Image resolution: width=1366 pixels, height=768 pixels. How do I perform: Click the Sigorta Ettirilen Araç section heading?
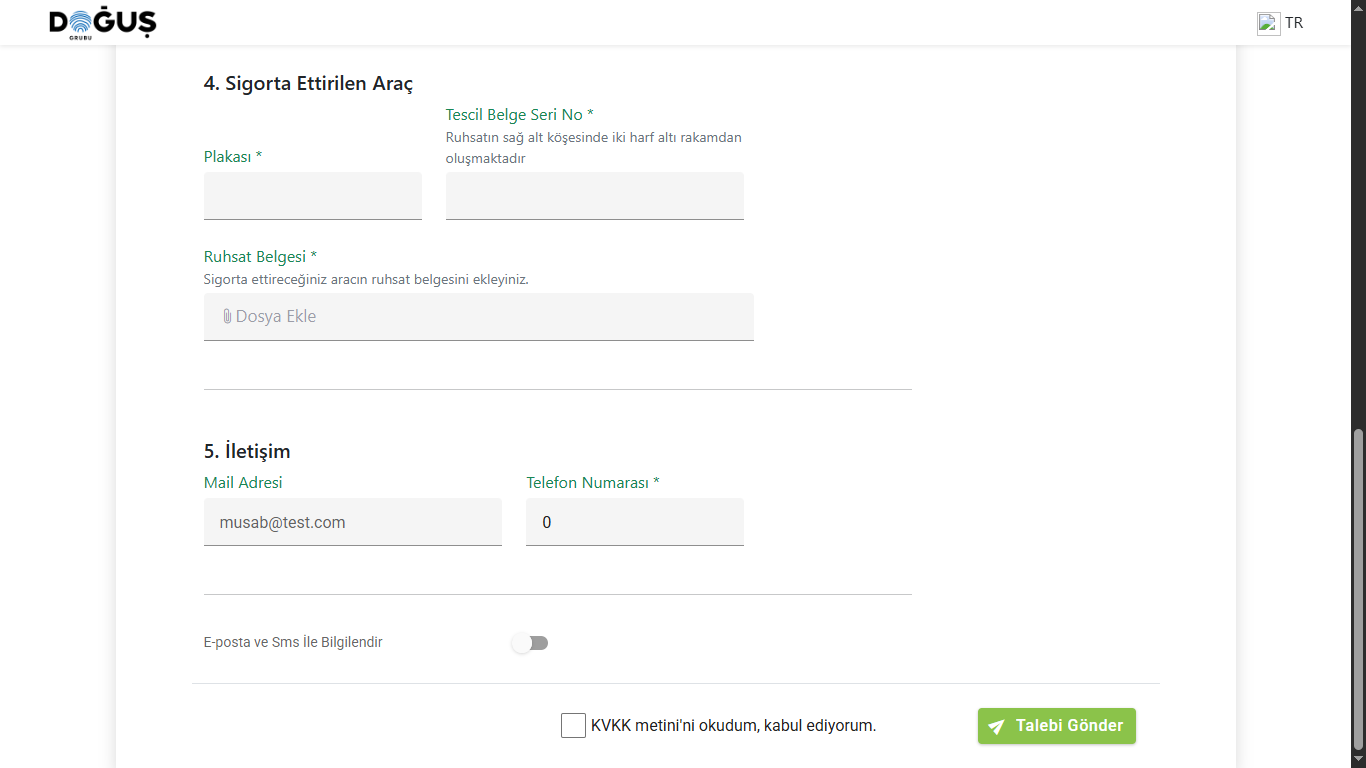(308, 83)
